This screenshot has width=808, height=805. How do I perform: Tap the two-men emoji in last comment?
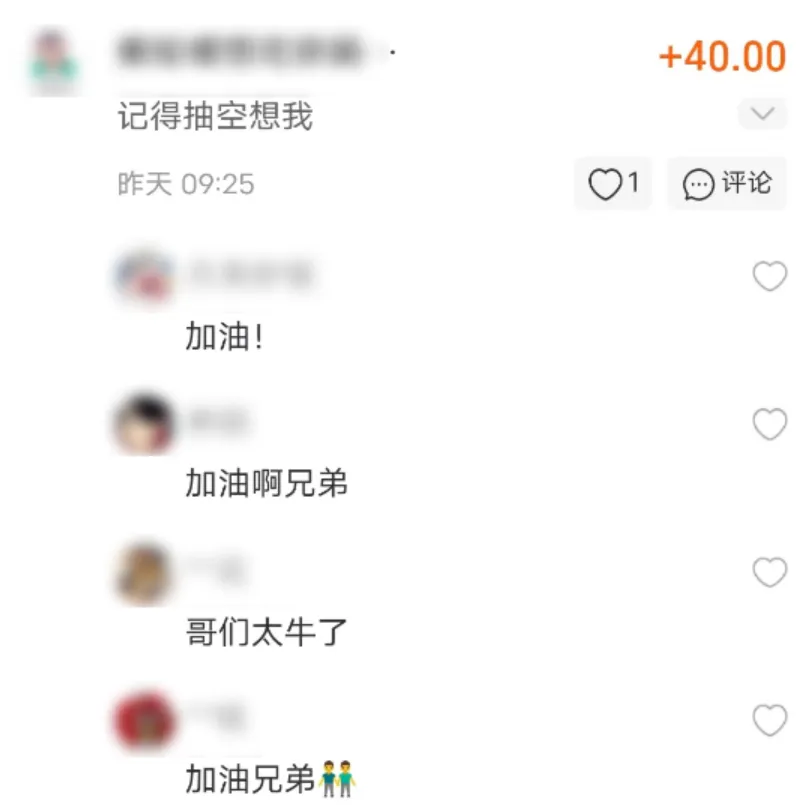pyautogui.click(x=337, y=779)
